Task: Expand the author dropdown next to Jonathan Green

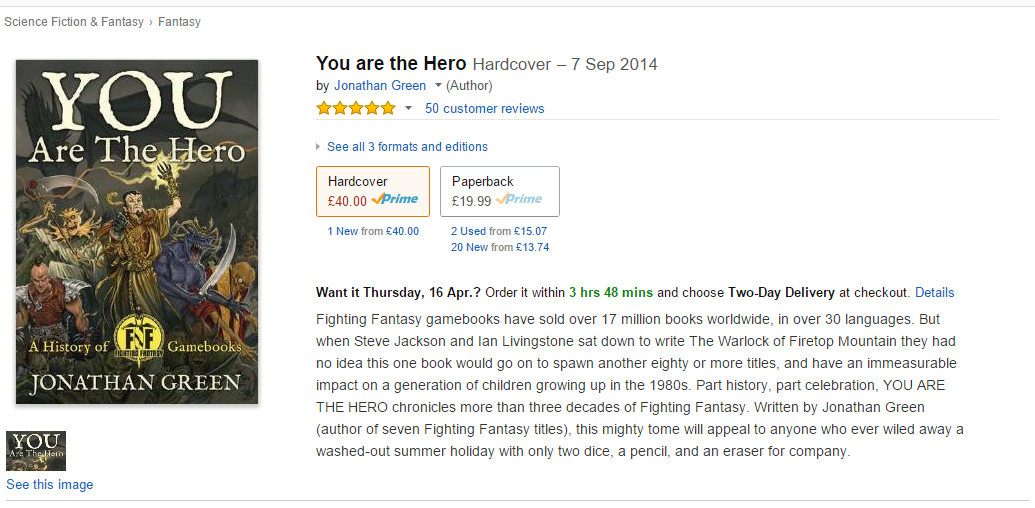Action: coord(438,85)
